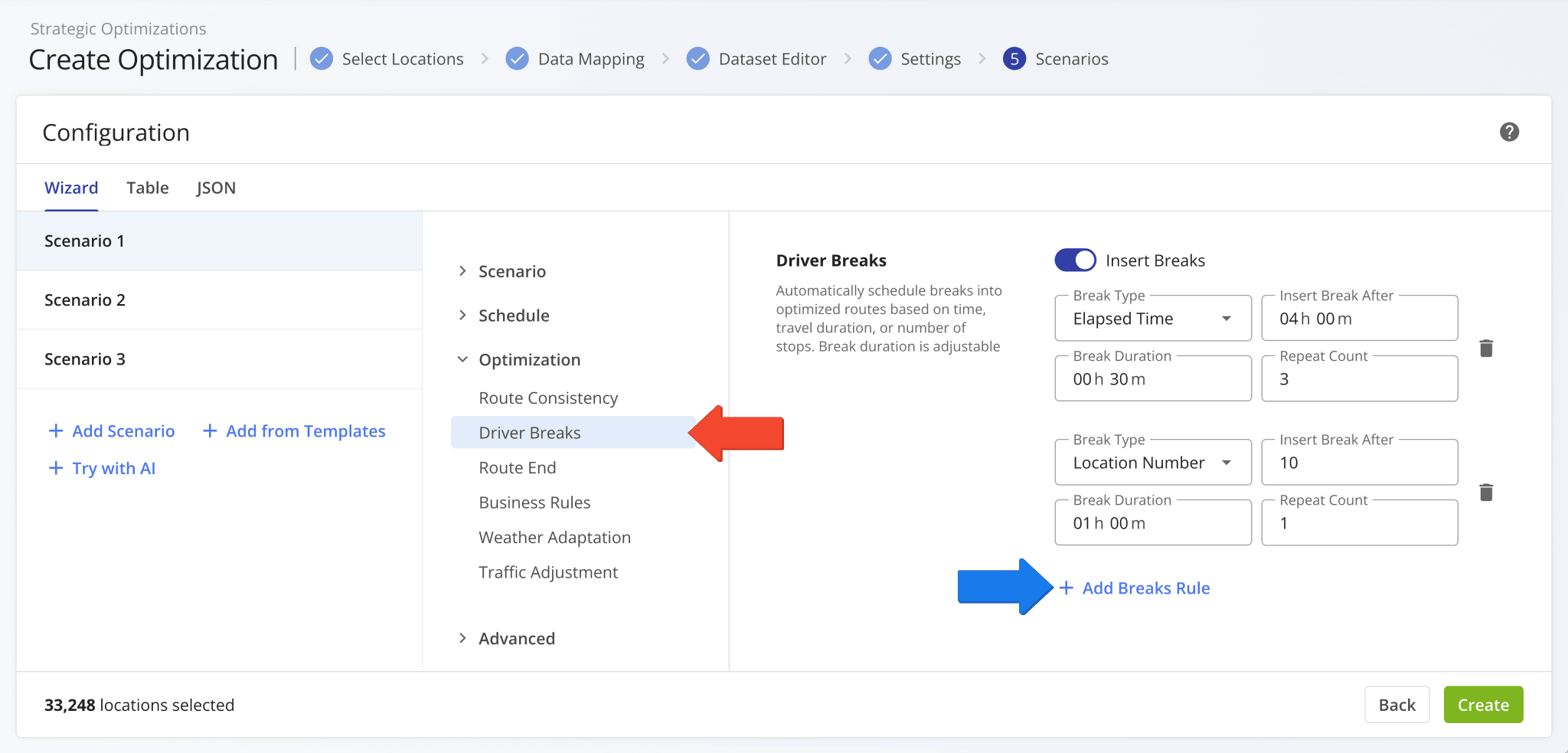1568x753 pixels.
Task: Click the first Repeat Count field
Action: coord(1359,379)
